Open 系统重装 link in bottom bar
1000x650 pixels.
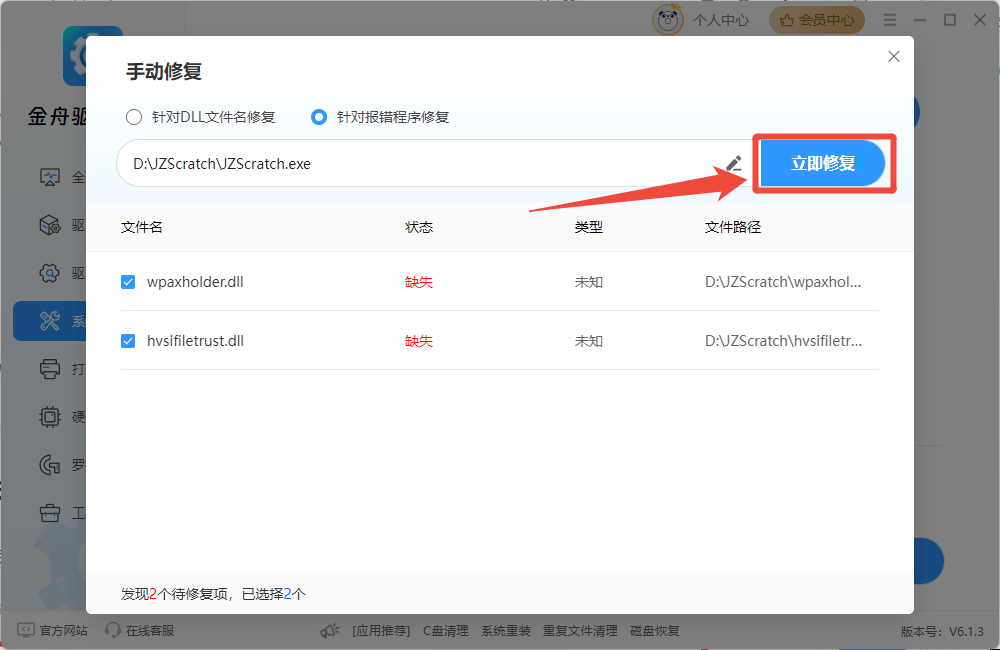(x=506, y=631)
